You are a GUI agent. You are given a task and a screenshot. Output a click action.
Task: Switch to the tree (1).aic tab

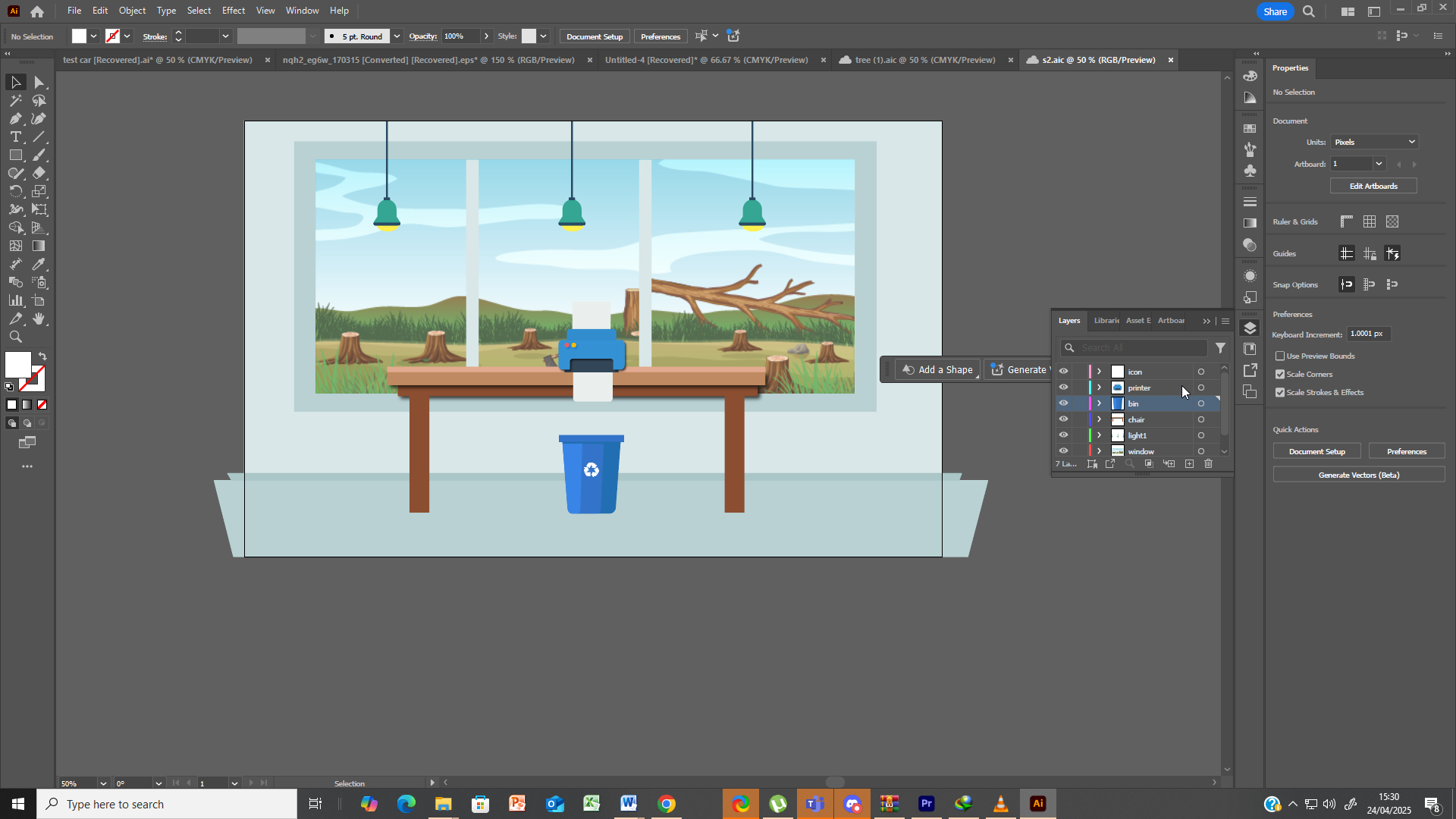(924, 60)
